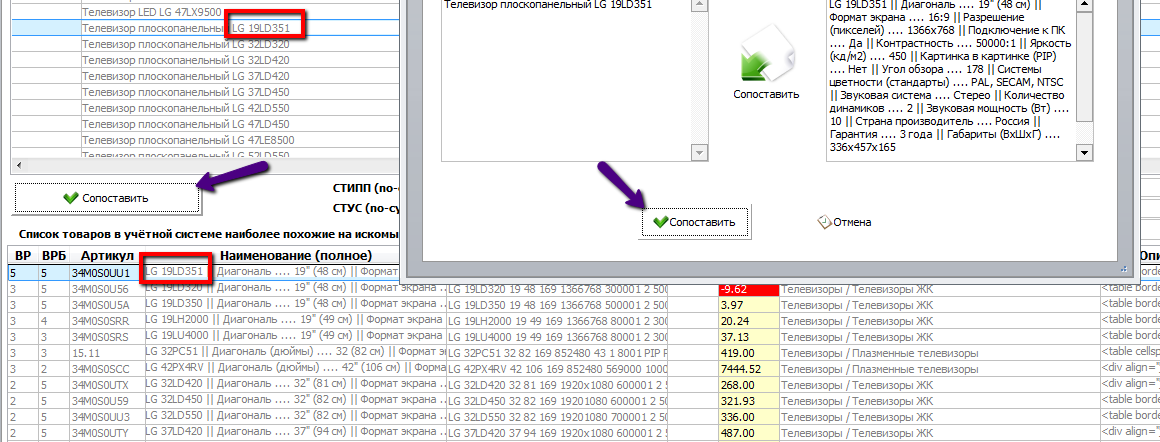Click article cell 34M0S0SRR

coord(107,320)
